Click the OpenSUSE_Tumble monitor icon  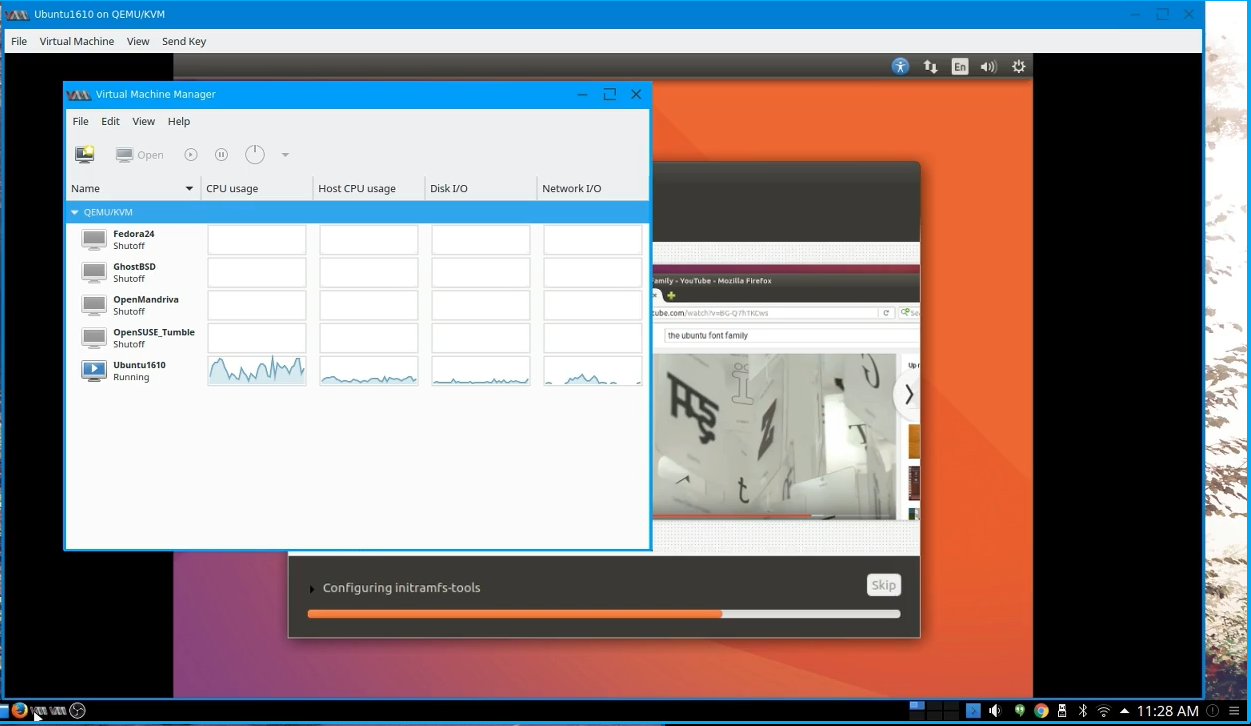[94, 338]
